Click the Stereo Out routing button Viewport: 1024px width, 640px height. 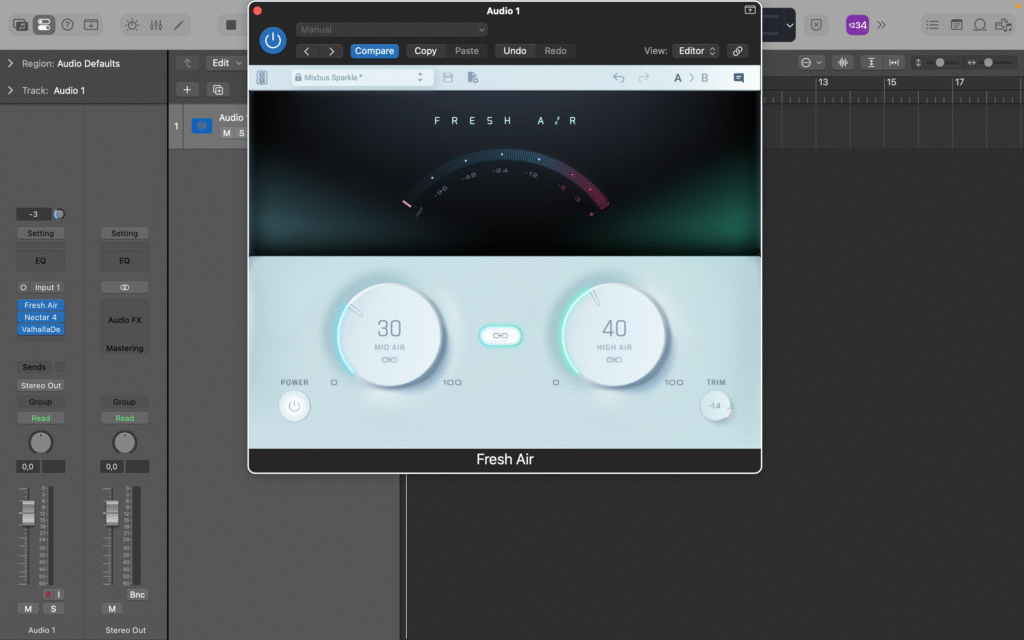[40, 385]
